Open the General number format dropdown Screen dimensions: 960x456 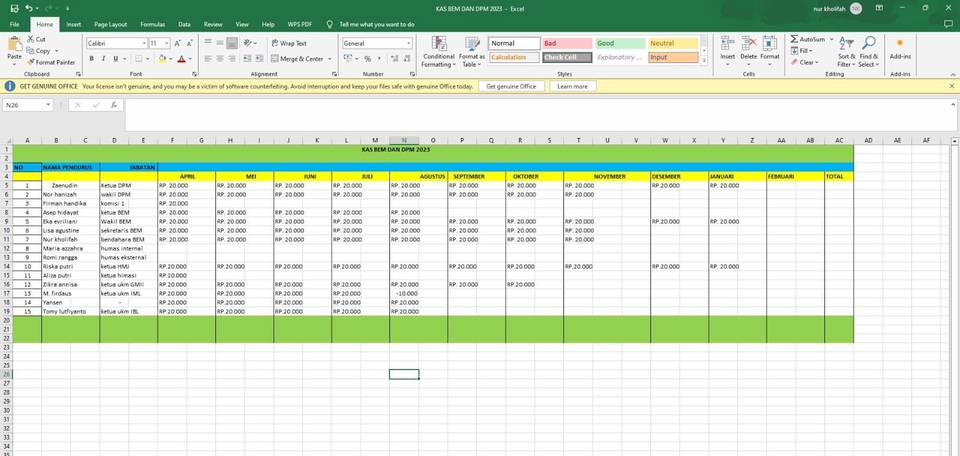[409, 43]
